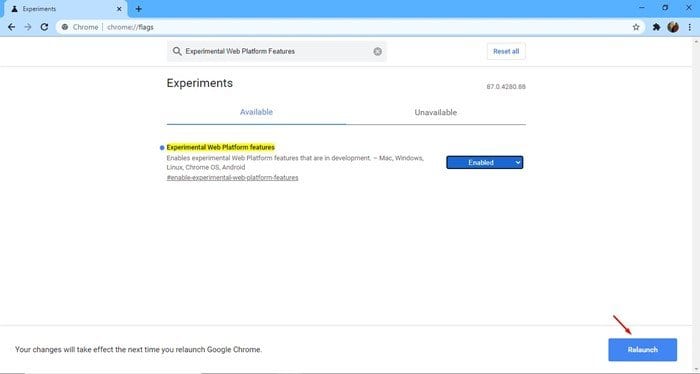Open a new tab with the plus button
The height and width of the screenshot is (374, 700).
(138, 9)
